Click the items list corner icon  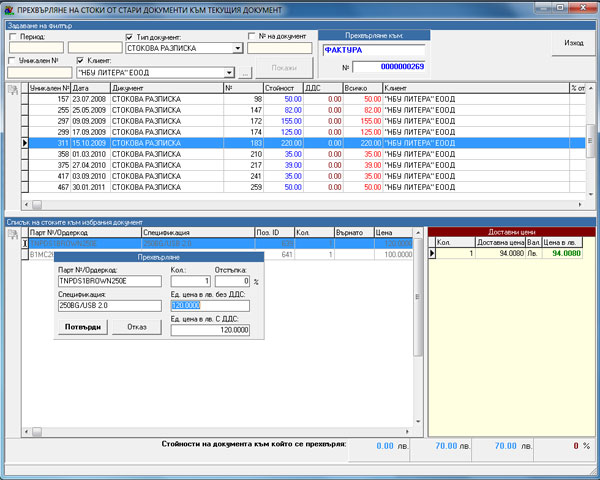[13, 233]
